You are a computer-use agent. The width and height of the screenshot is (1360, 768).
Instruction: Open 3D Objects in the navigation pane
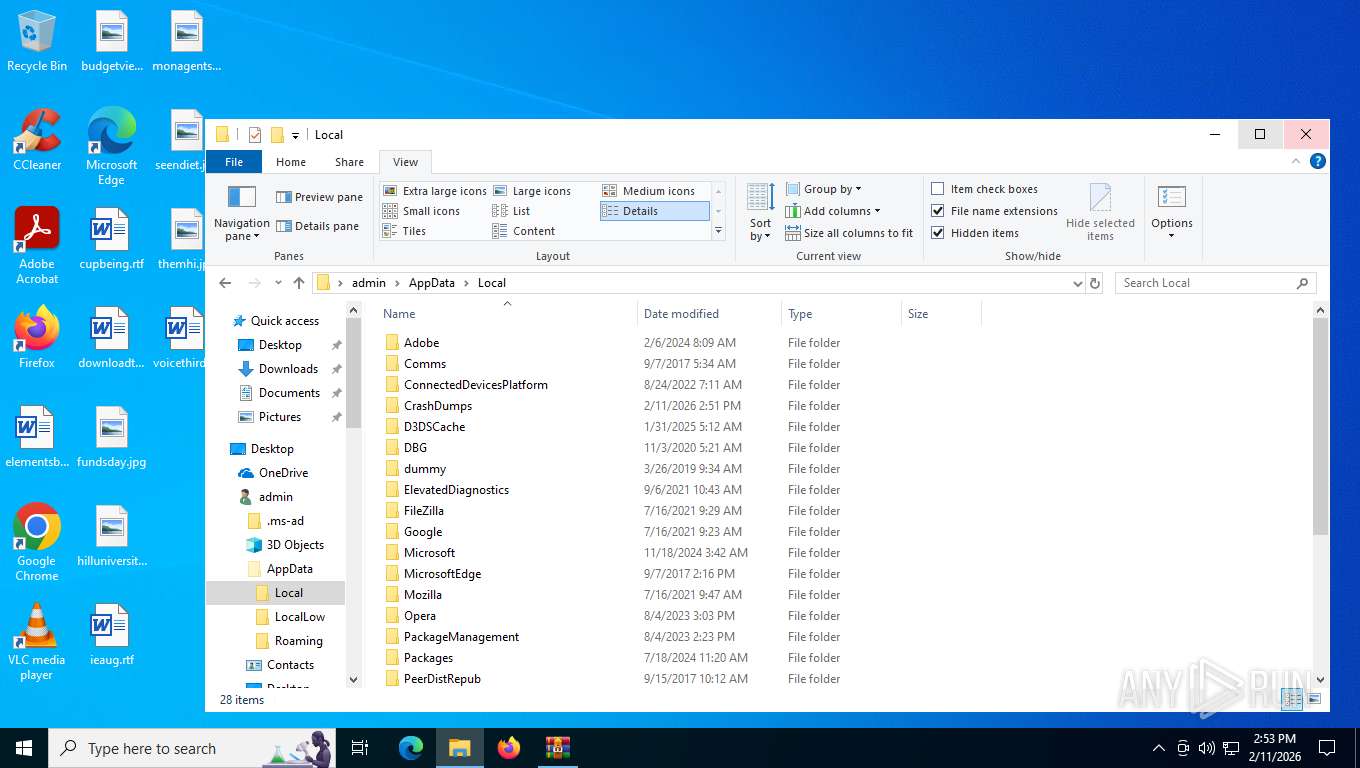coord(295,545)
